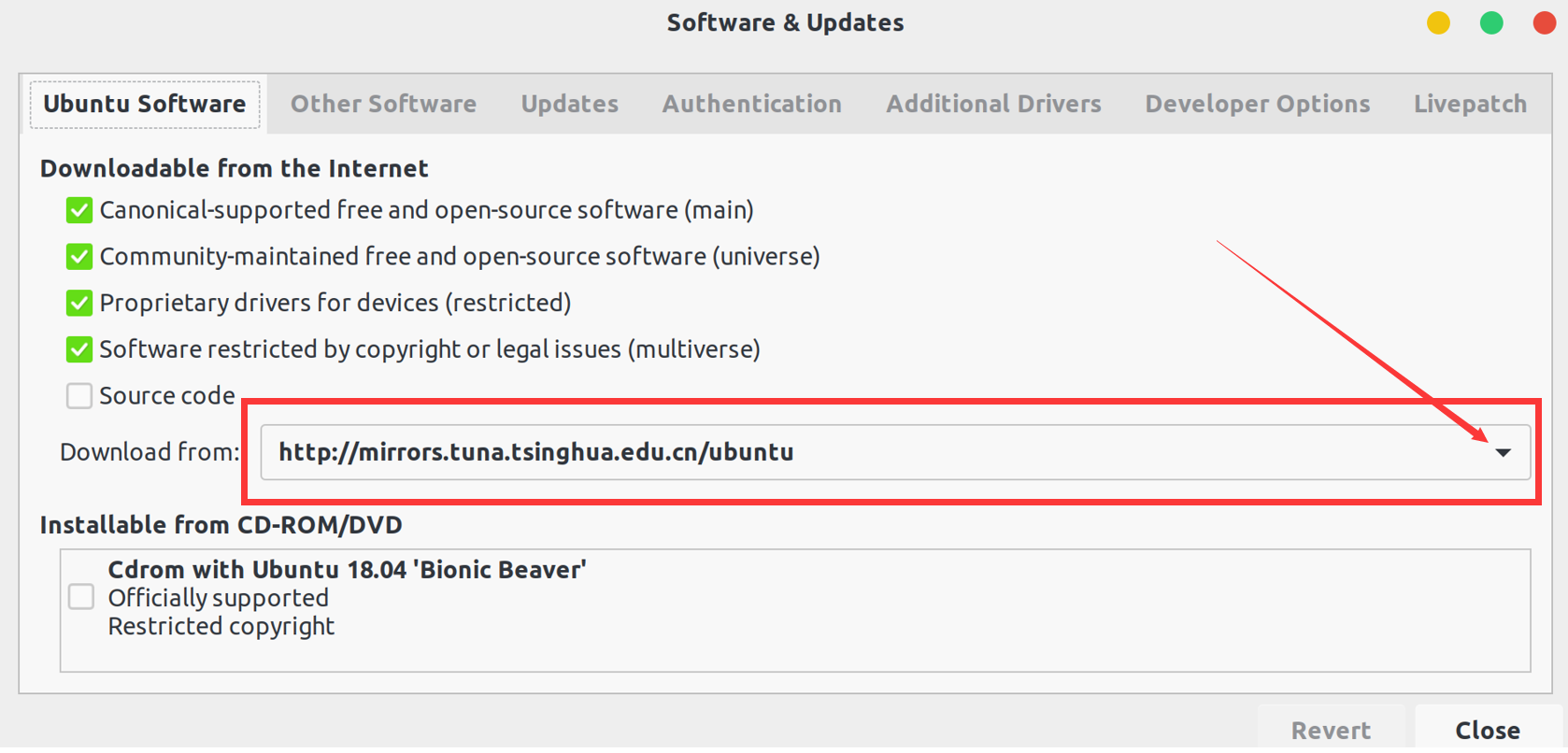
Task: Uncheck Community-maintained universe software checkbox
Action: pos(79,256)
